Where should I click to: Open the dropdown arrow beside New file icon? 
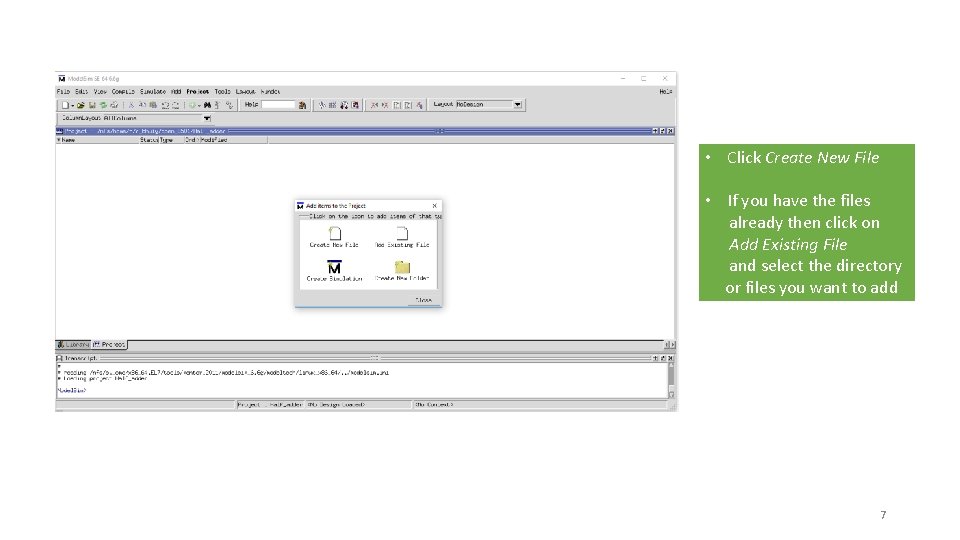(x=72, y=106)
